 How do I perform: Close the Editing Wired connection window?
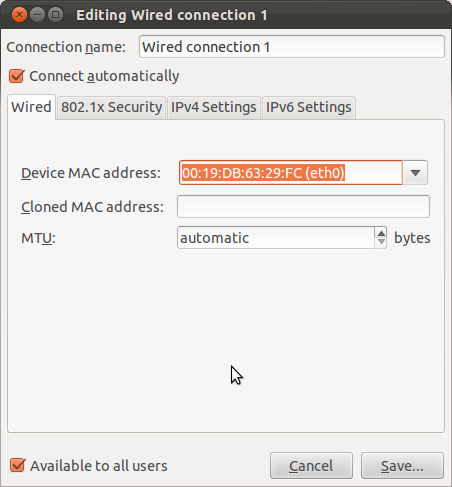click(x=19, y=15)
